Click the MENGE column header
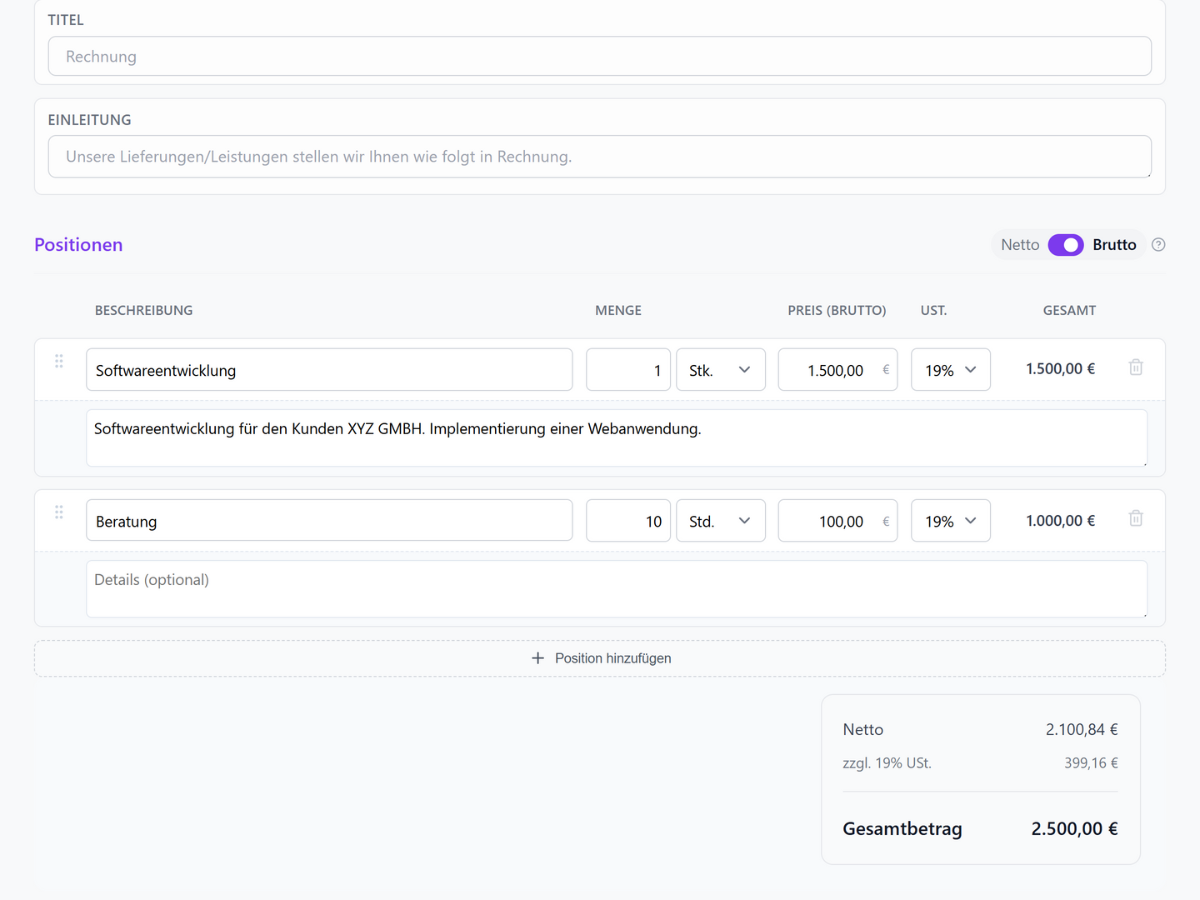1200x900 pixels. 618,310
